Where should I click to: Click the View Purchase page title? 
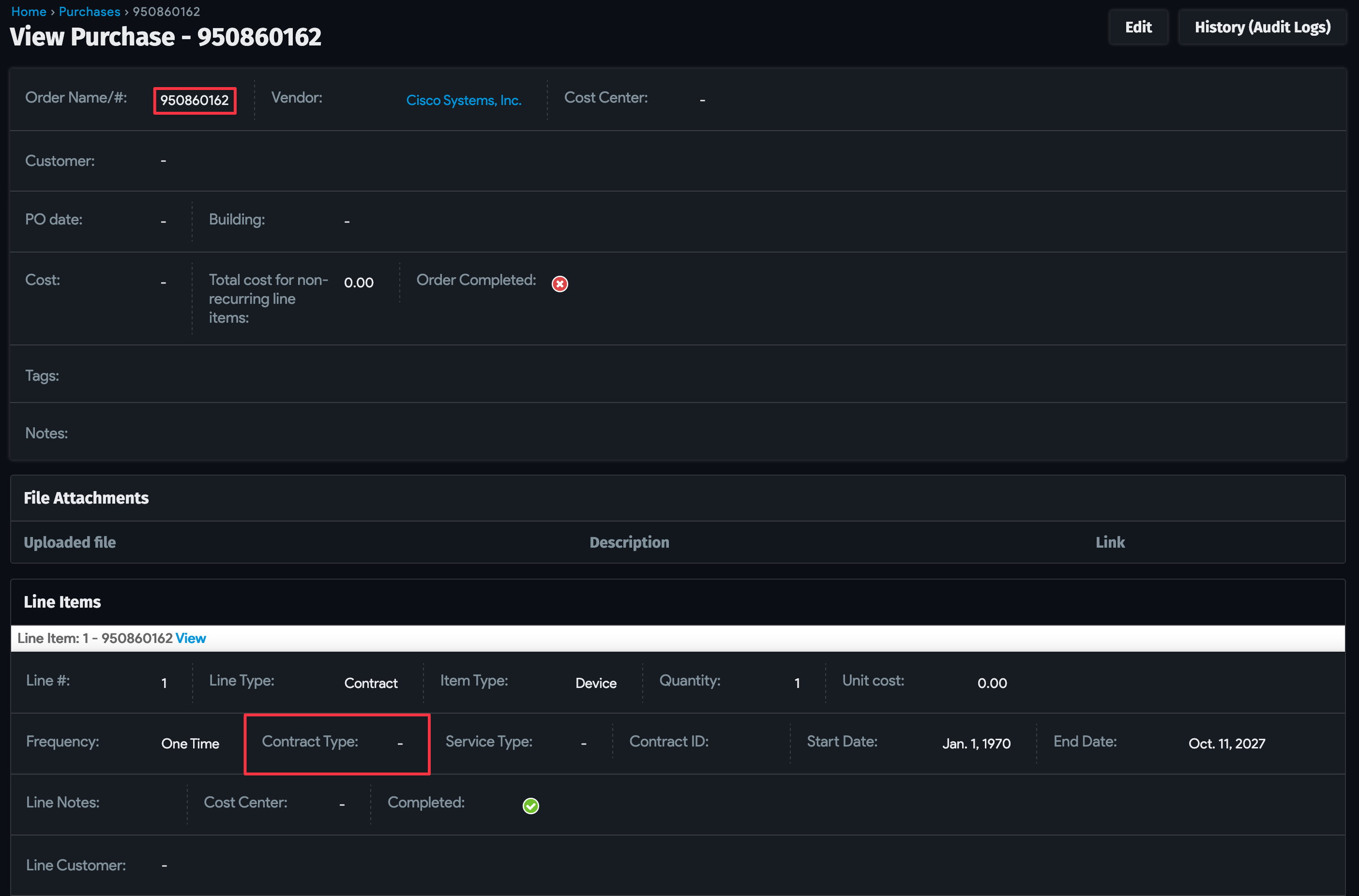(166, 37)
